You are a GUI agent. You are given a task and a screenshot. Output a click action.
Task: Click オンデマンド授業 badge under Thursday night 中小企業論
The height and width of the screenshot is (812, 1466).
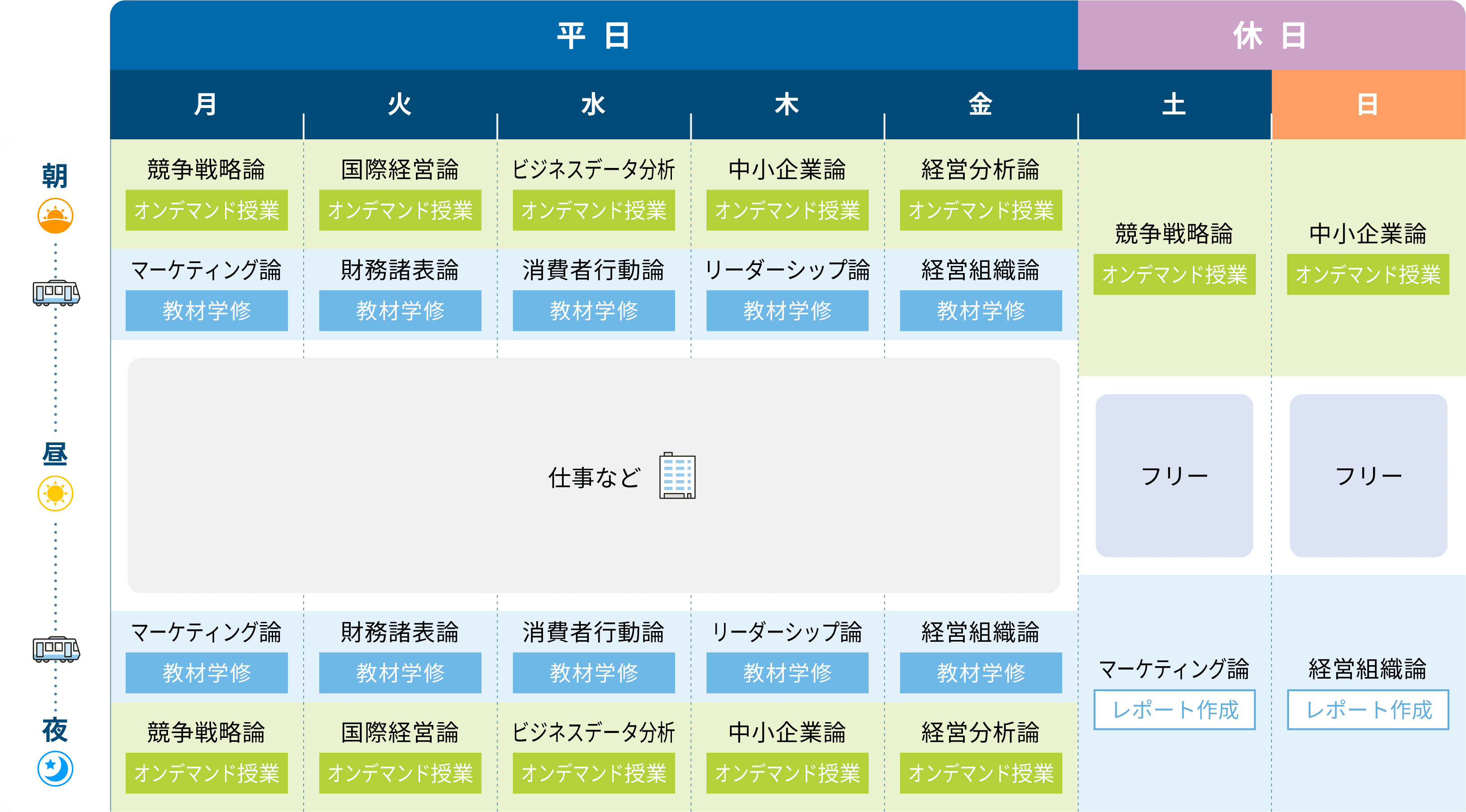coord(787,773)
